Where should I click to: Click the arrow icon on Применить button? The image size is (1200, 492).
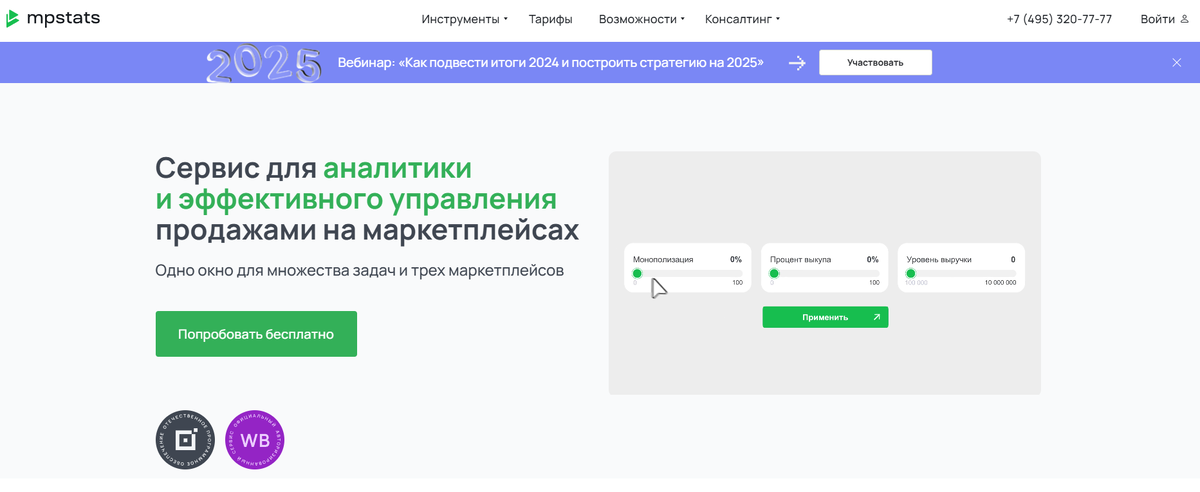[x=876, y=317]
